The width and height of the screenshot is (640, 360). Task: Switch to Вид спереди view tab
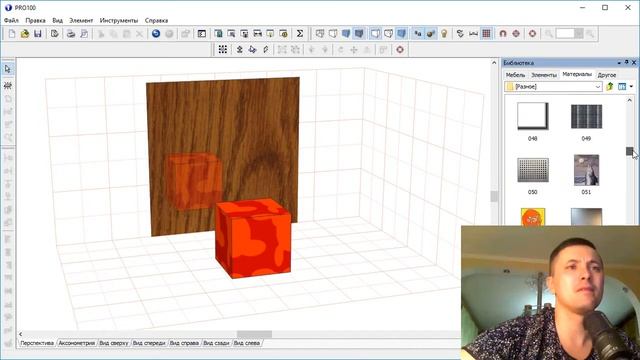click(x=149, y=343)
